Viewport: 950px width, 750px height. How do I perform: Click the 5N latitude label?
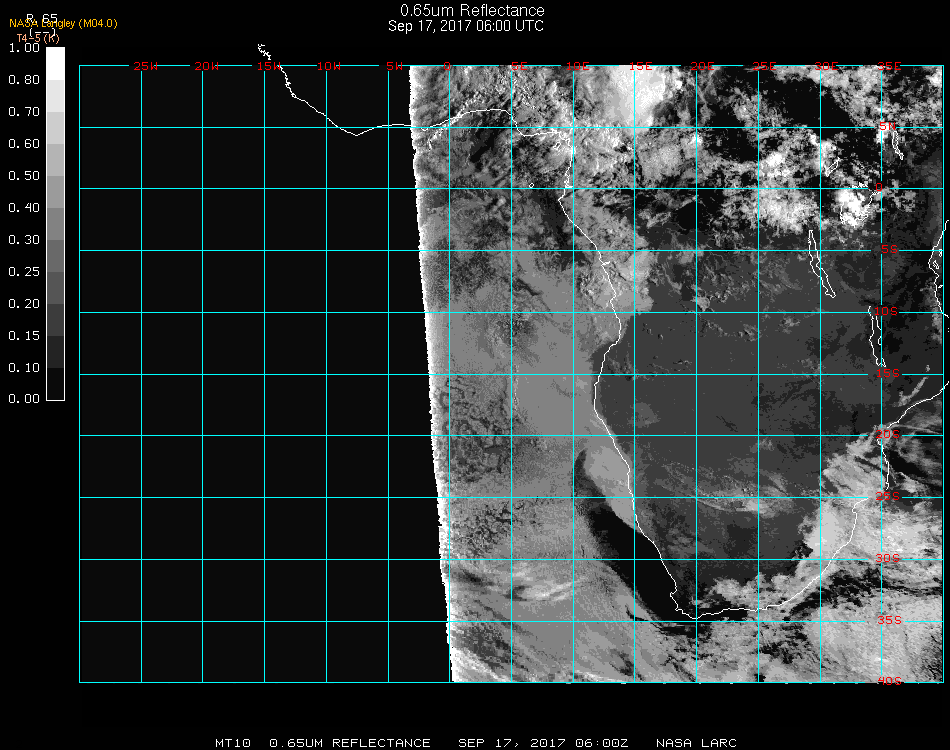click(888, 126)
